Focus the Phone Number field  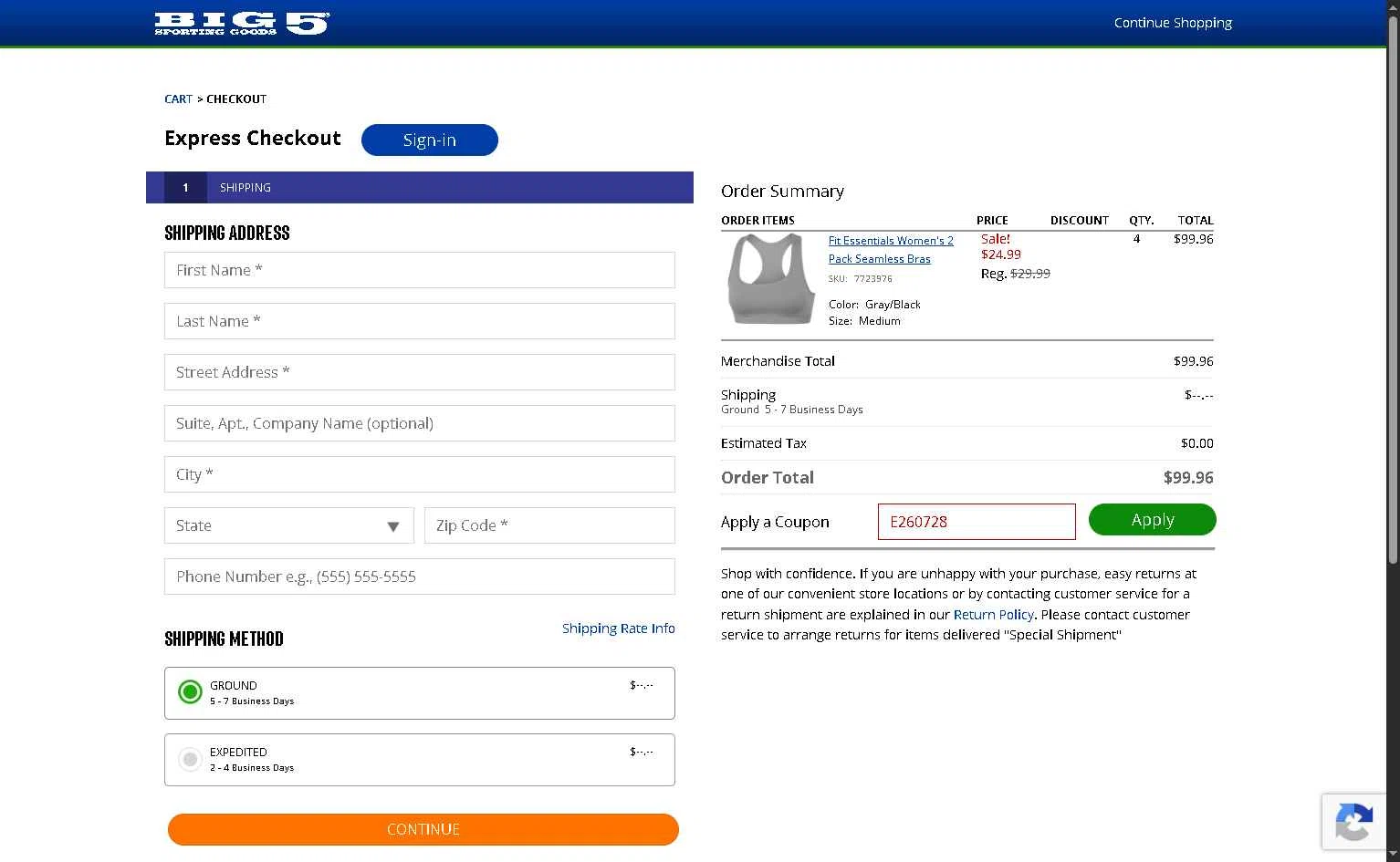tap(420, 576)
